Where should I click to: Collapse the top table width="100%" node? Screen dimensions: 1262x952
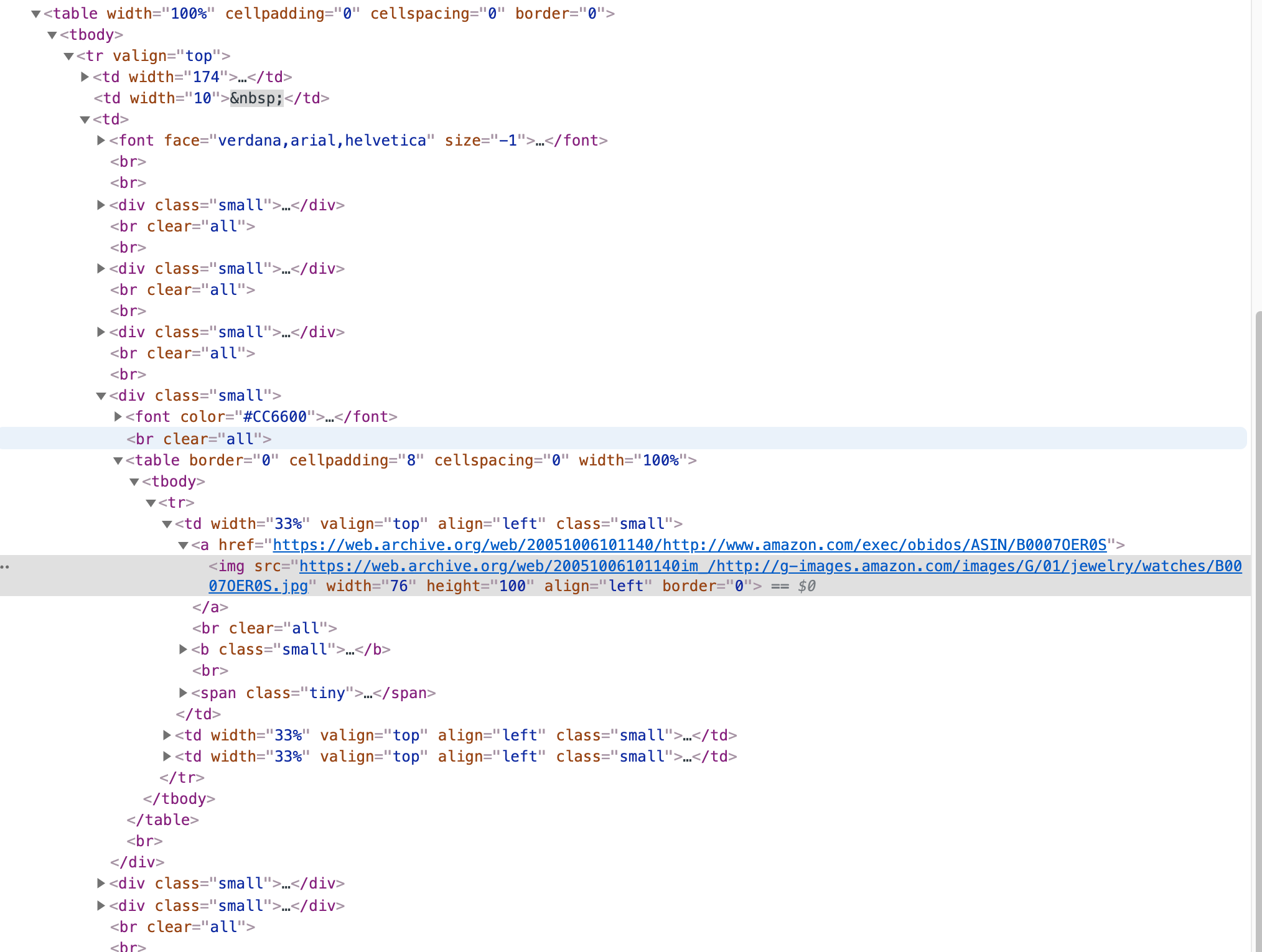point(36,14)
